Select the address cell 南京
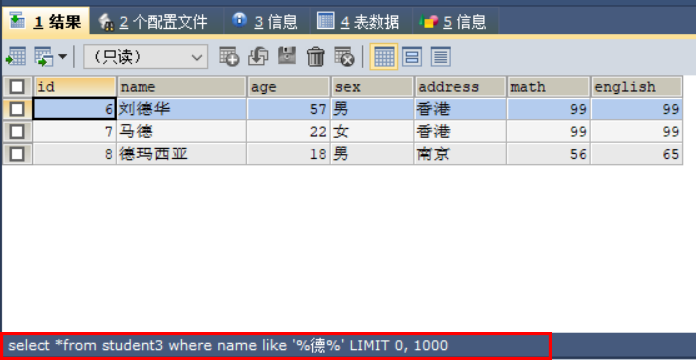The width and height of the screenshot is (696, 360). (x=461, y=154)
